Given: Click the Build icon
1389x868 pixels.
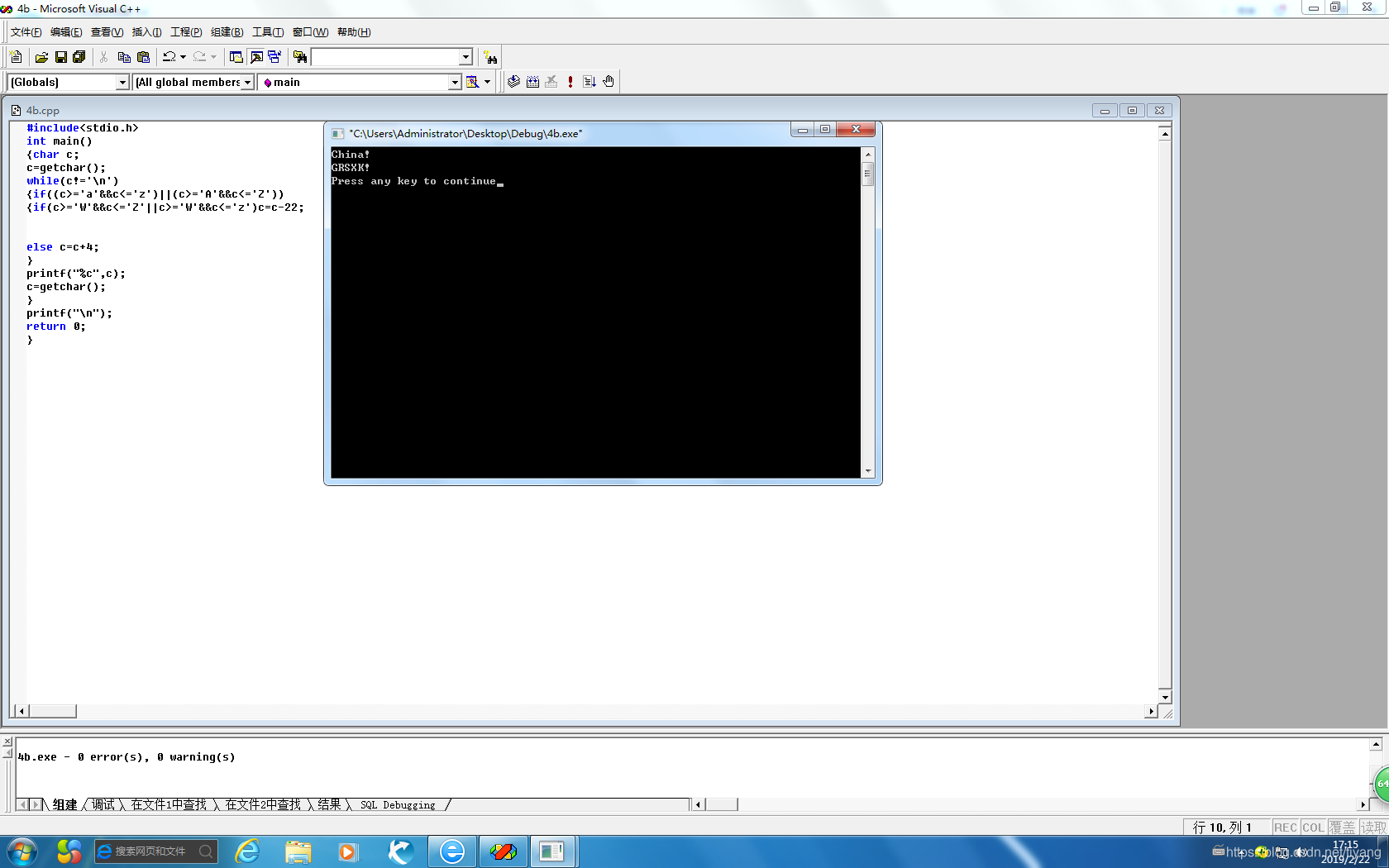Looking at the screenshot, I should (533, 82).
